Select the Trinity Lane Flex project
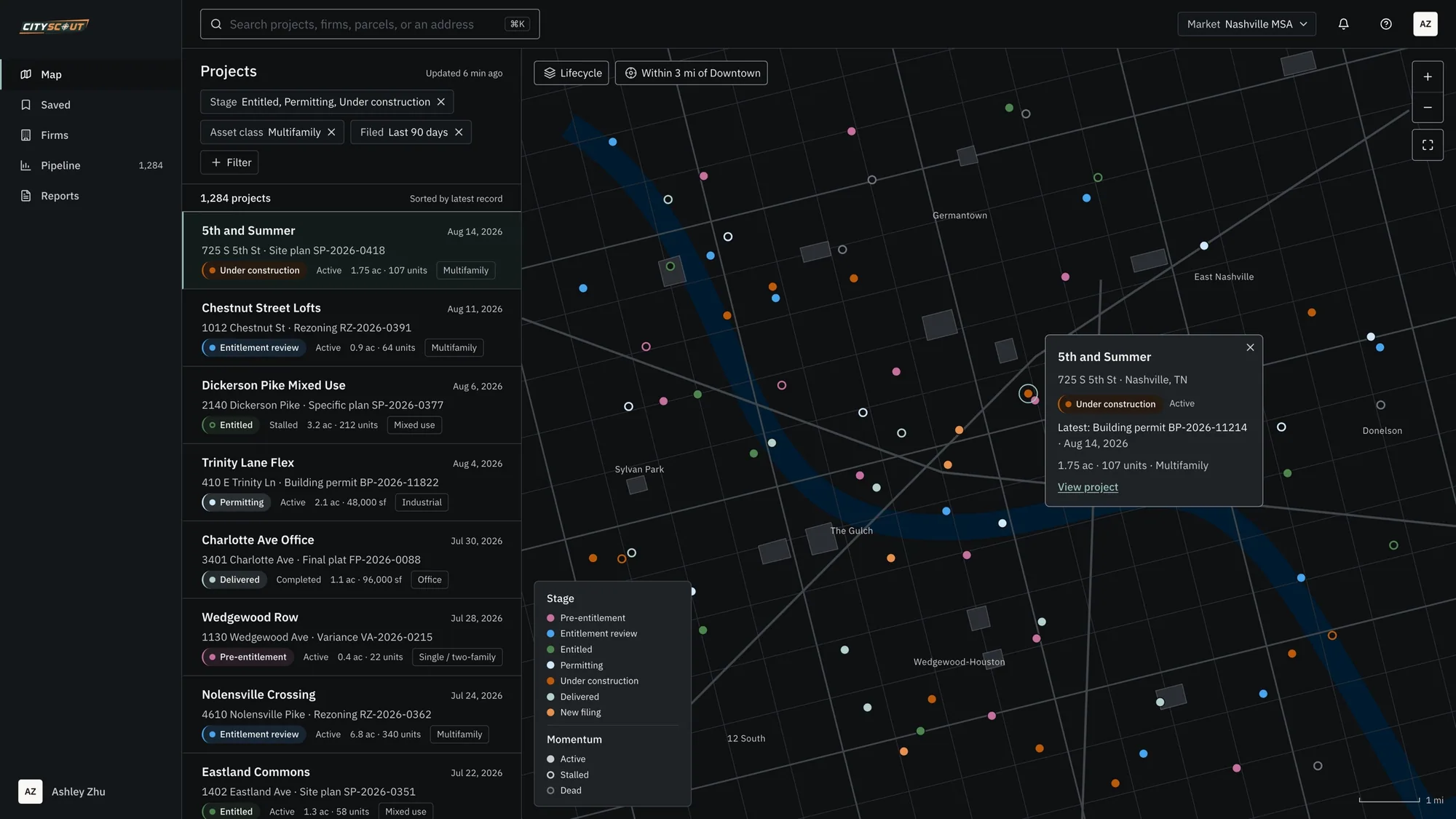1456x819 pixels. 352,482
